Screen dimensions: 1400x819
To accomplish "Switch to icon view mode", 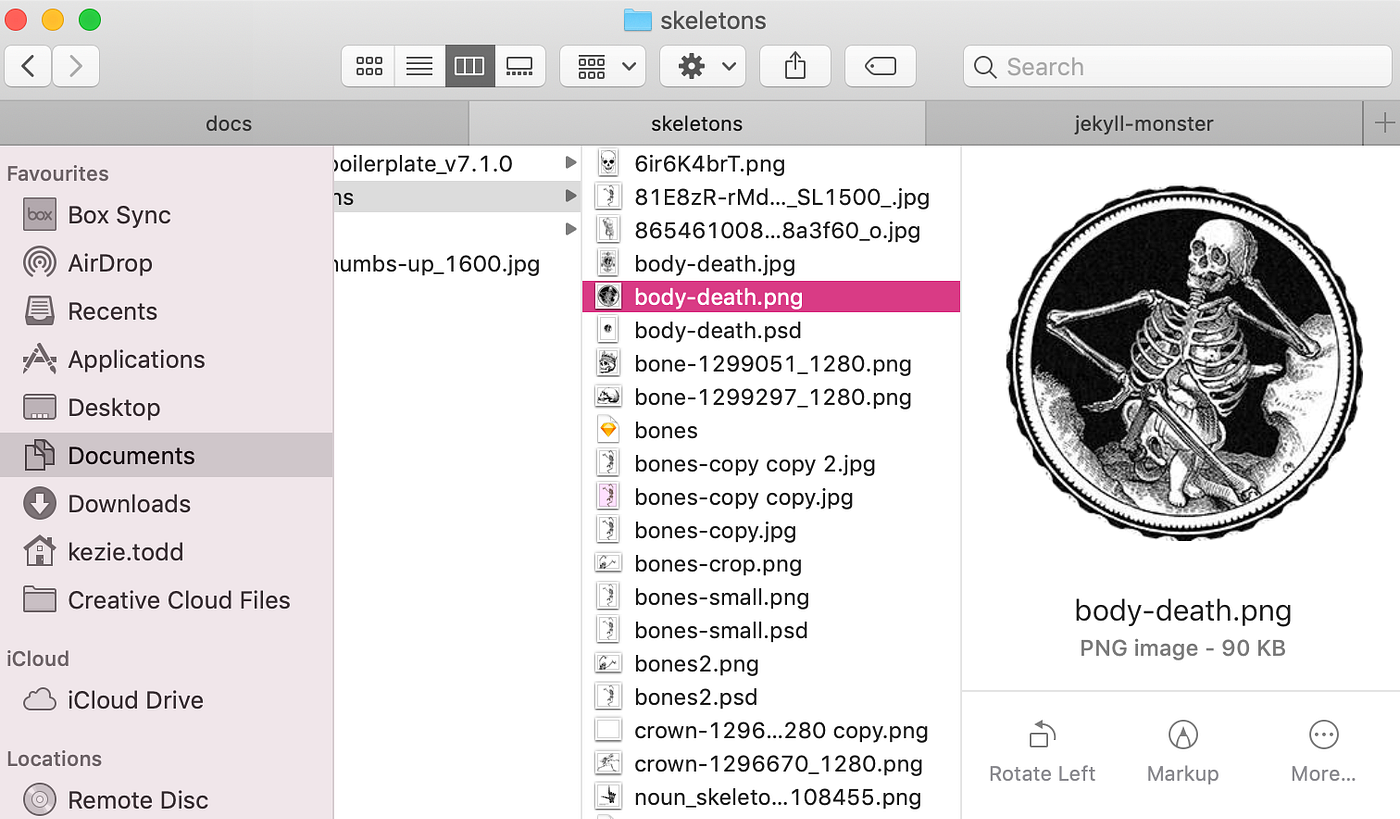I will click(368, 66).
